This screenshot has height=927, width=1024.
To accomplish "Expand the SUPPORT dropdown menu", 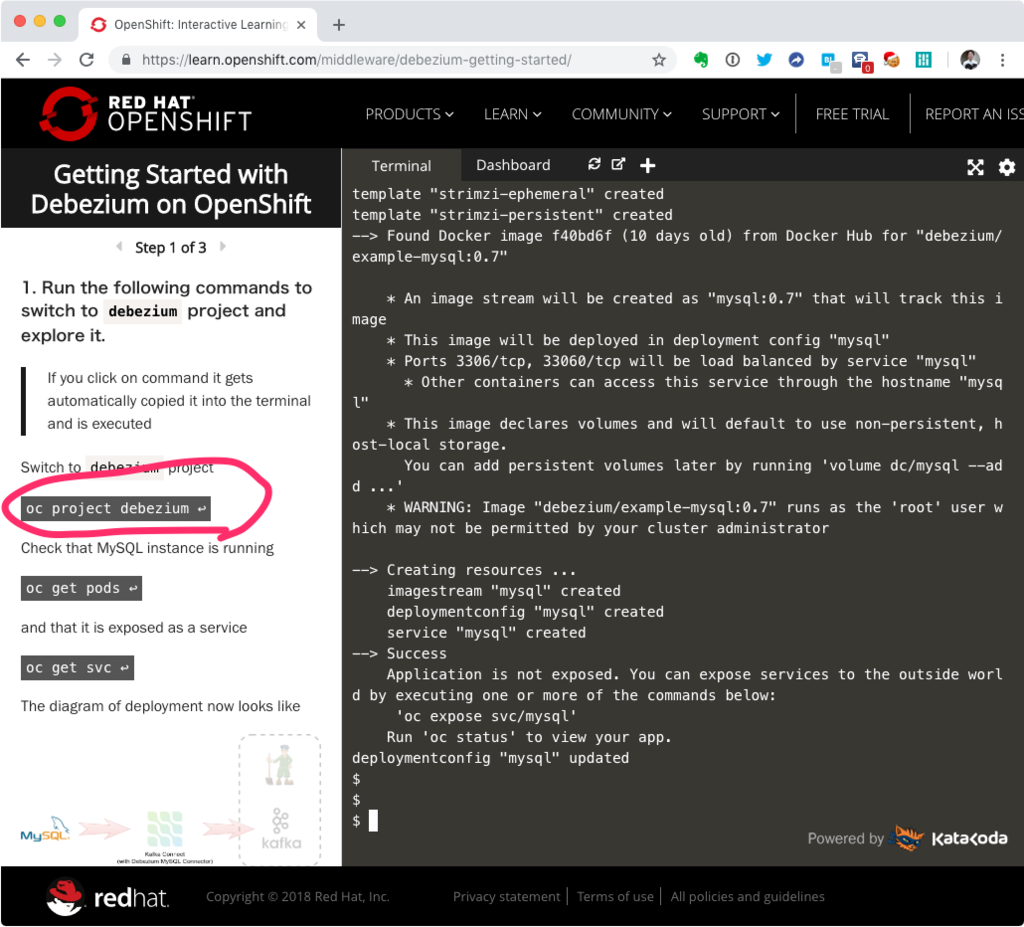I will [x=741, y=114].
